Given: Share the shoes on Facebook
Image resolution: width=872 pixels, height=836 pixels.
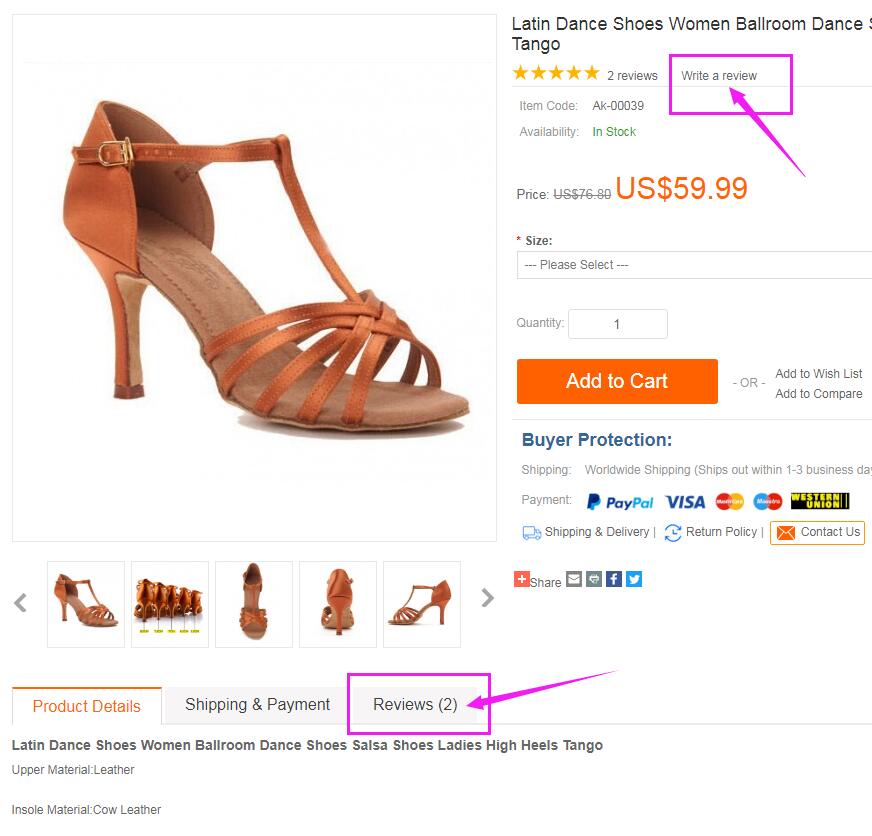Looking at the screenshot, I should 613,579.
